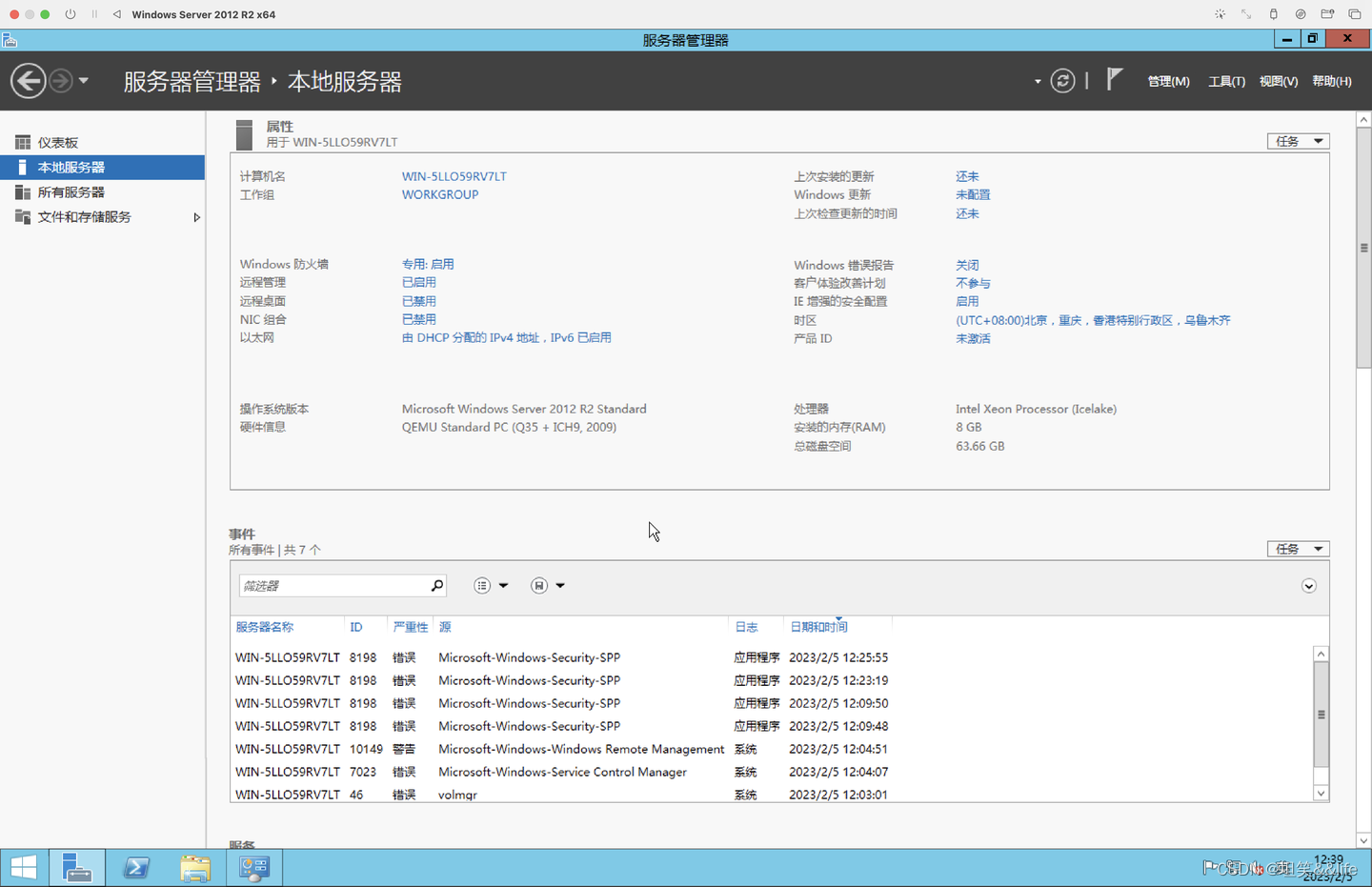Sort by 服务器名称 column header
The width and height of the screenshot is (1372, 887).
[x=265, y=627]
